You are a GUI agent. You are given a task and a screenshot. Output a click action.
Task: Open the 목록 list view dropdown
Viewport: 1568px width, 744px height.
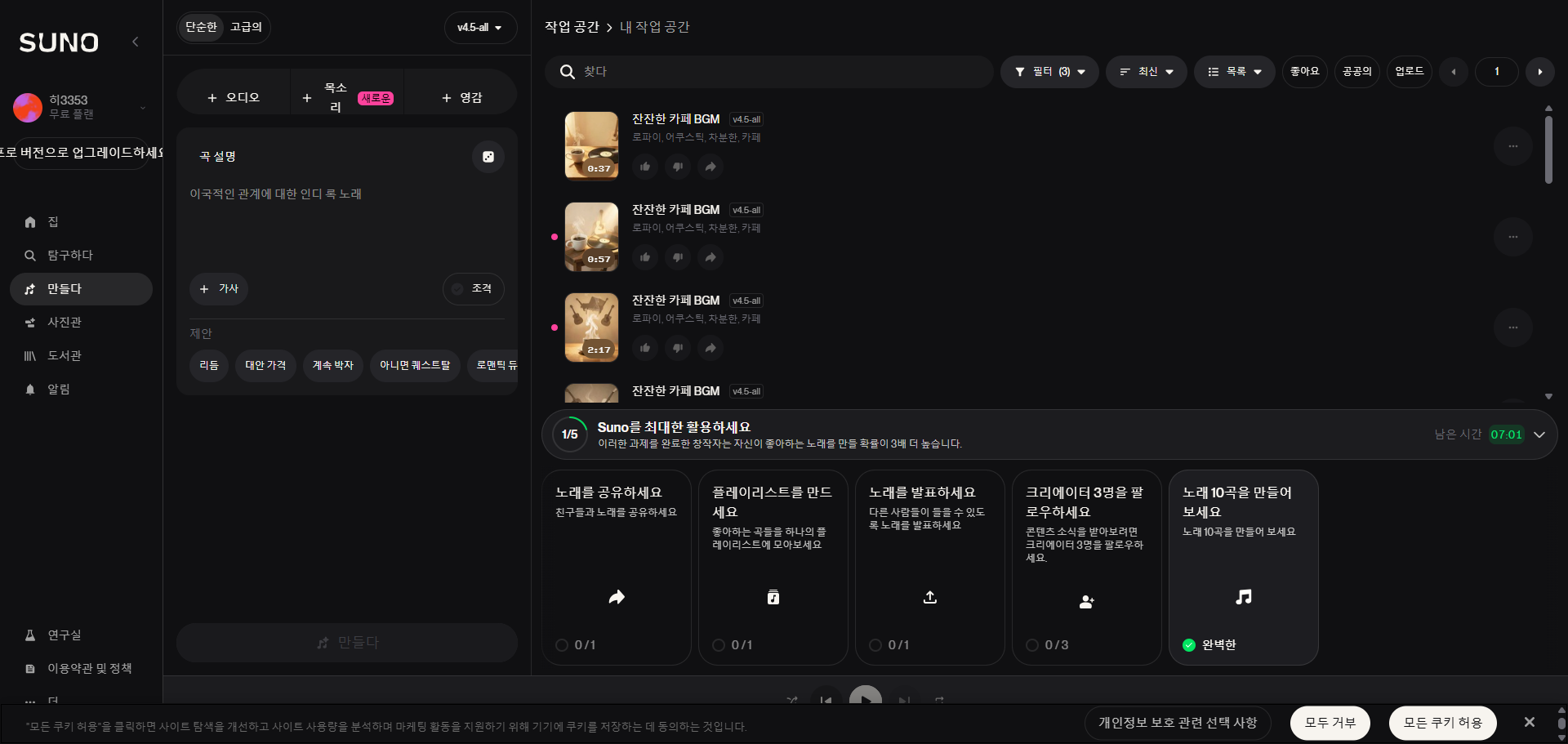tap(1235, 72)
